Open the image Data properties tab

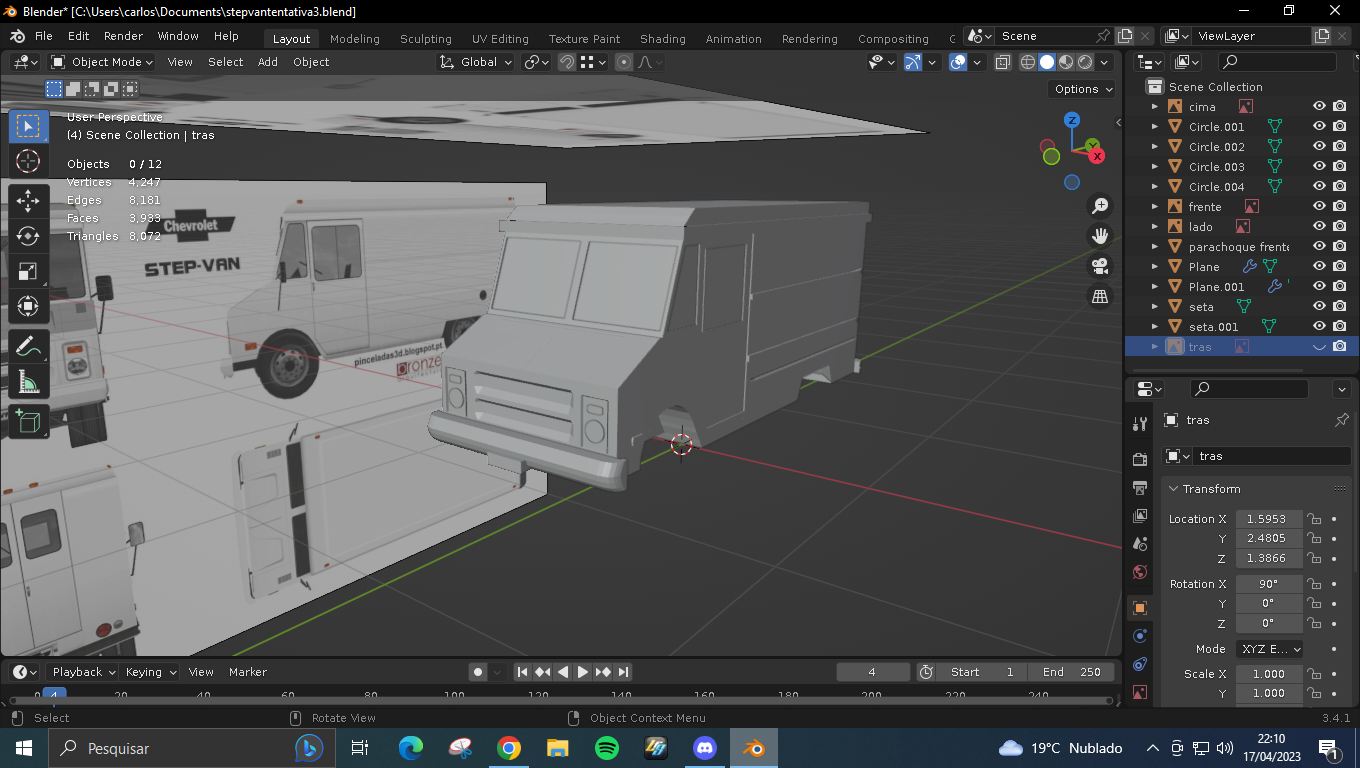pos(1139,692)
